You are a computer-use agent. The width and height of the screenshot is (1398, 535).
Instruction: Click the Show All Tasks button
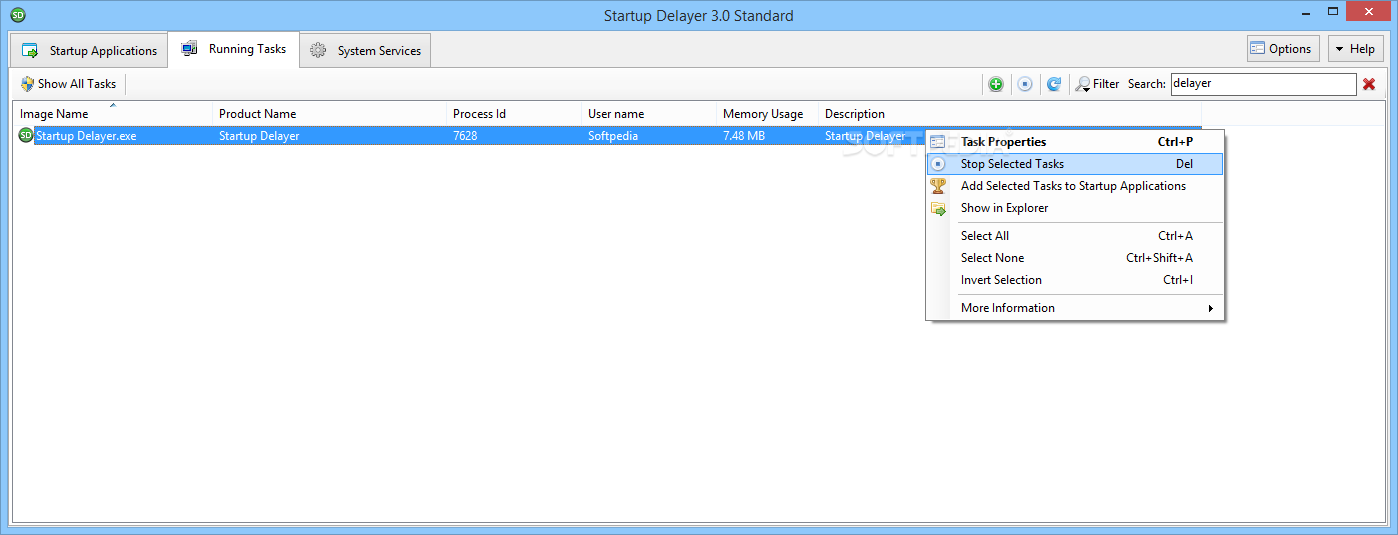point(69,84)
